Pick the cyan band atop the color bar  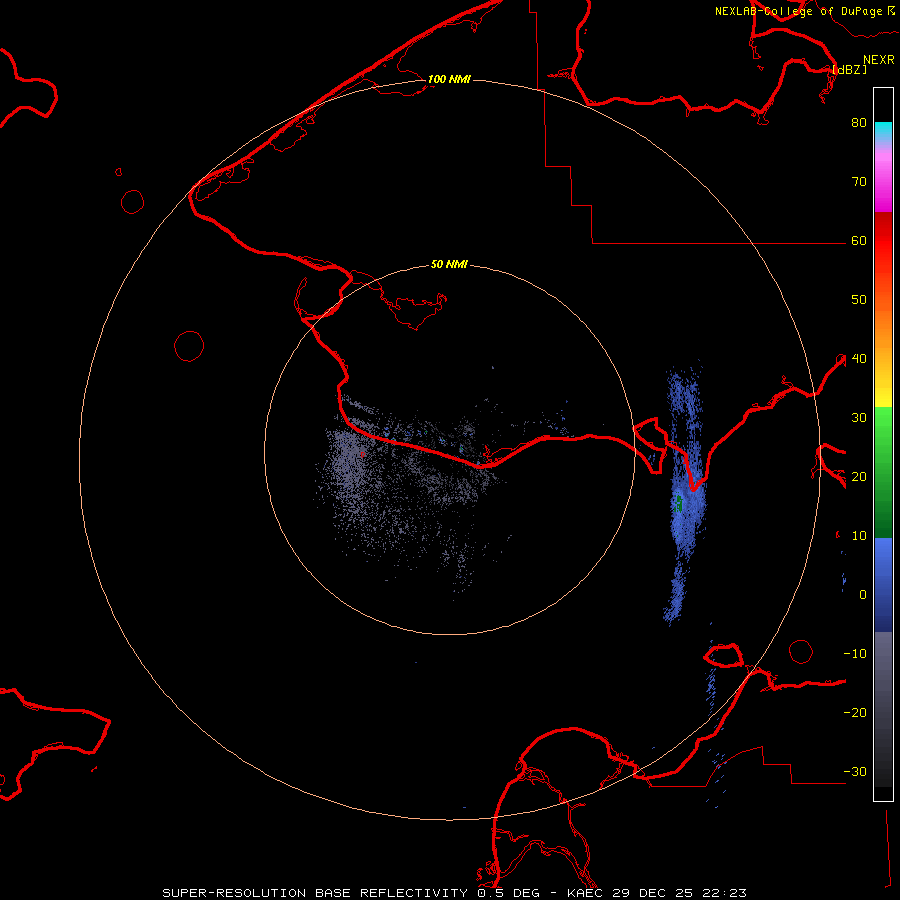883,131
